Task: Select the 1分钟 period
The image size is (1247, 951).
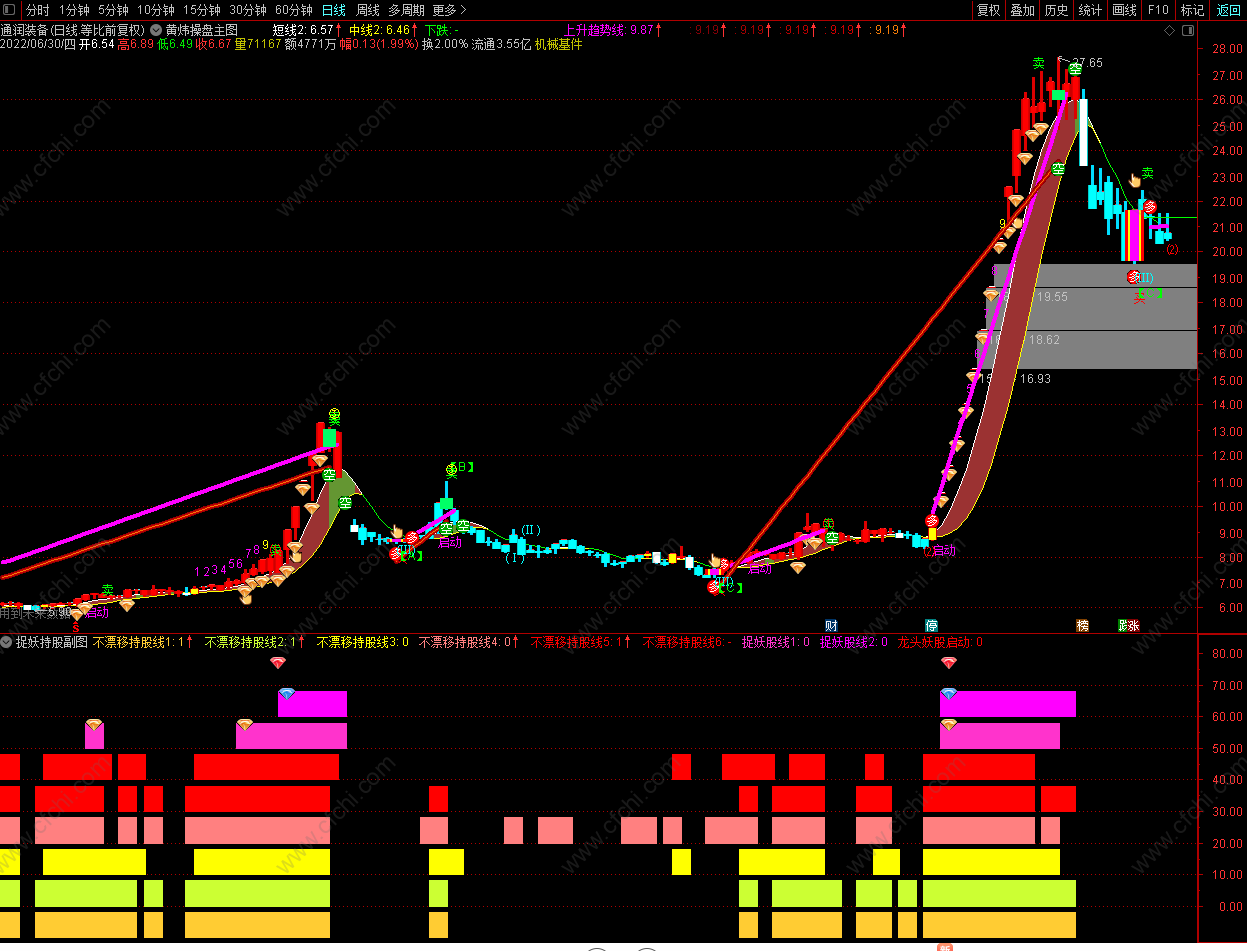Action: 74,10
